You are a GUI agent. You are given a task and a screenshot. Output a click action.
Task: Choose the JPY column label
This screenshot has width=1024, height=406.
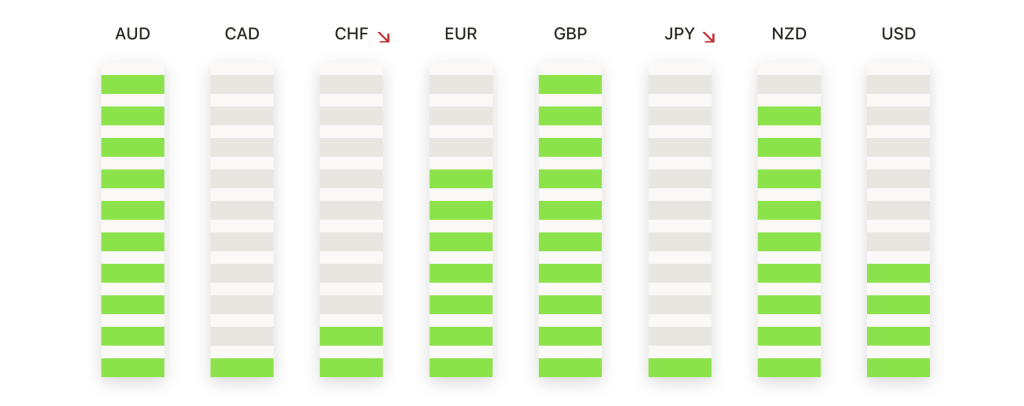pos(679,34)
